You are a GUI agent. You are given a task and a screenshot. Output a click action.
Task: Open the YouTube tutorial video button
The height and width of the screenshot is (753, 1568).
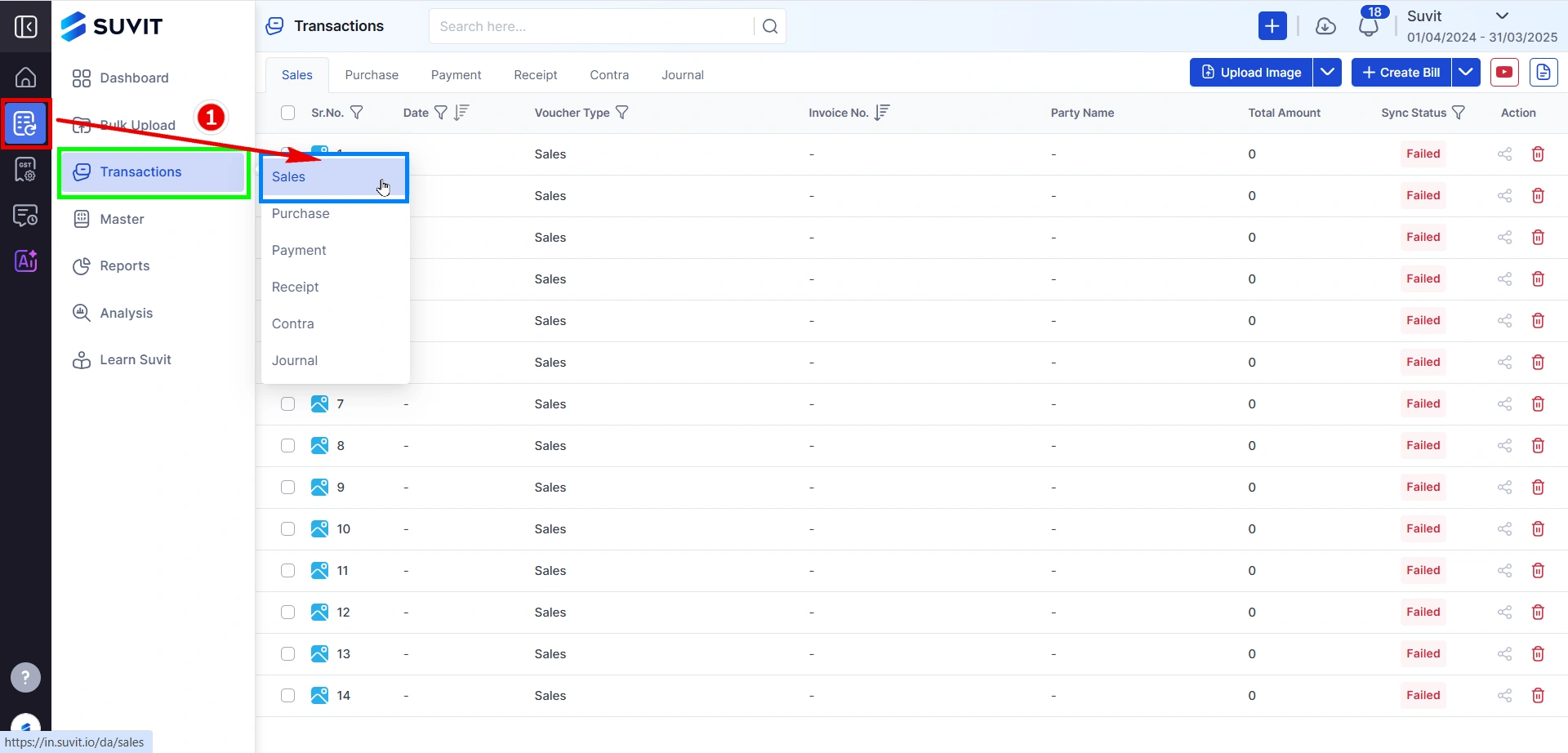[x=1504, y=73]
